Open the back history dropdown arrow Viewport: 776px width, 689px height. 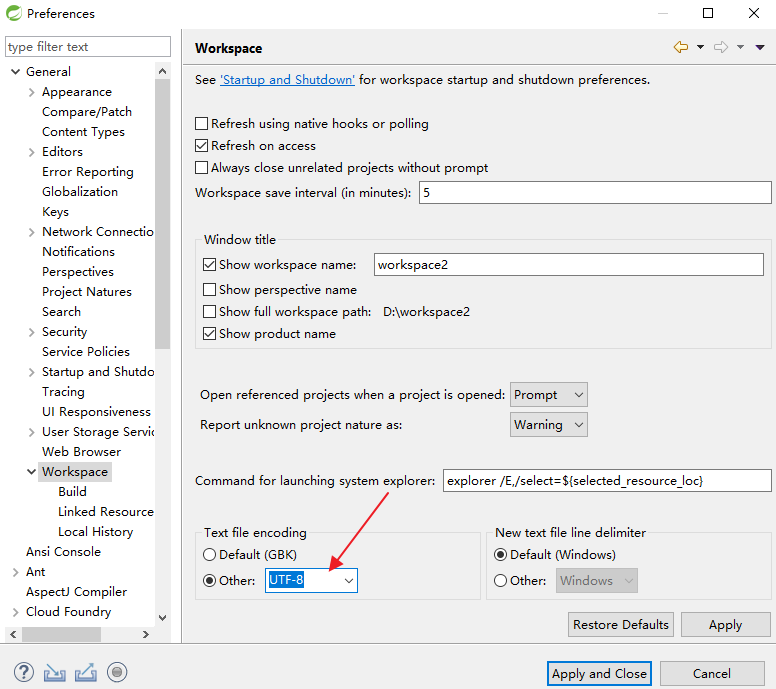(700, 47)
